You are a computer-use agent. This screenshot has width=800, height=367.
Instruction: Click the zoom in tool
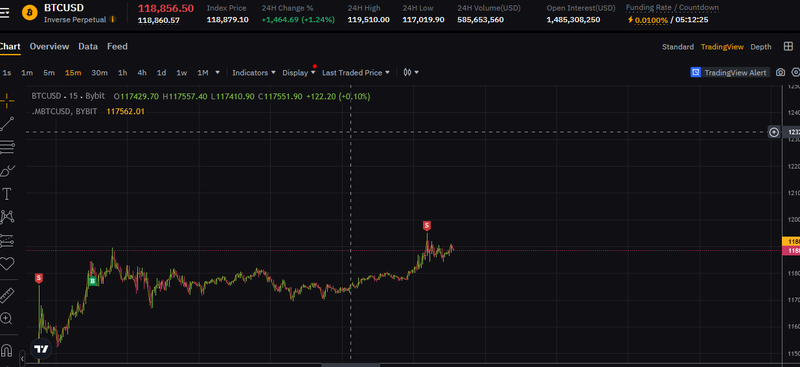click(6, 319)
